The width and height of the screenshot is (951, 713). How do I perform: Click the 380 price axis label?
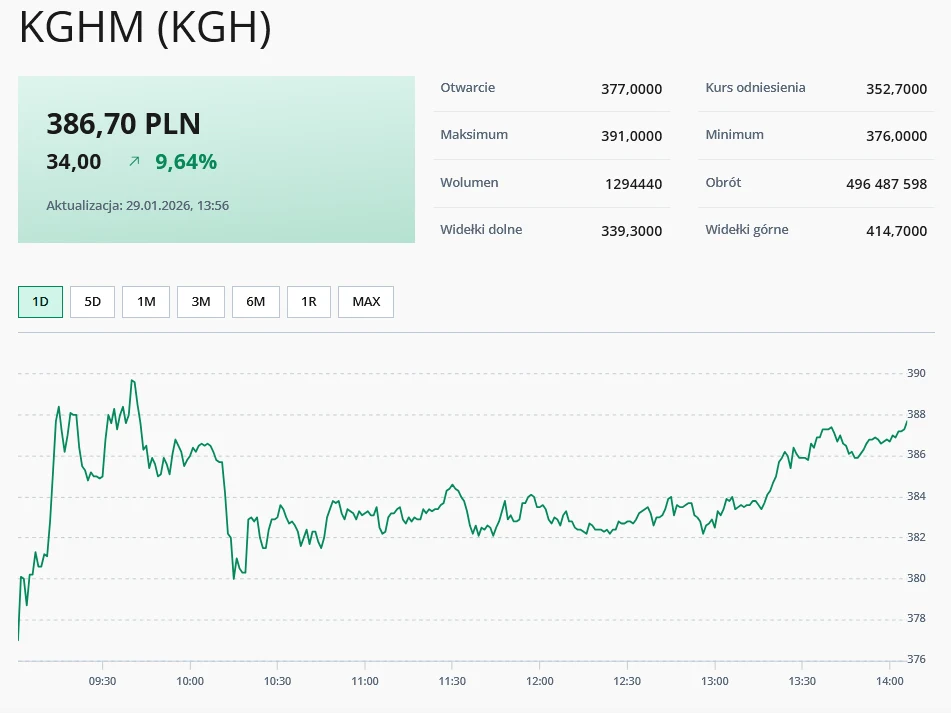tap(916, 578)
